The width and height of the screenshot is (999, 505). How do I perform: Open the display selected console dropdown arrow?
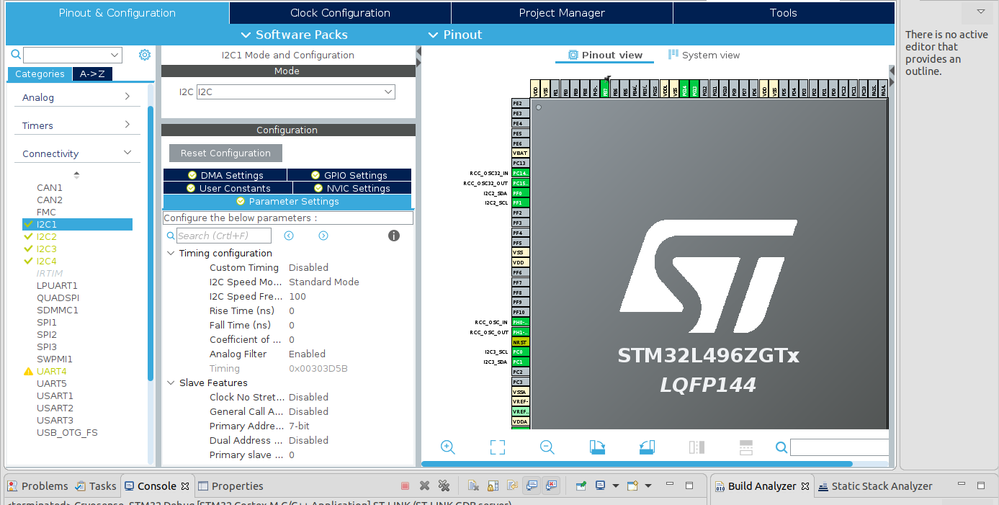click(615, 486)
